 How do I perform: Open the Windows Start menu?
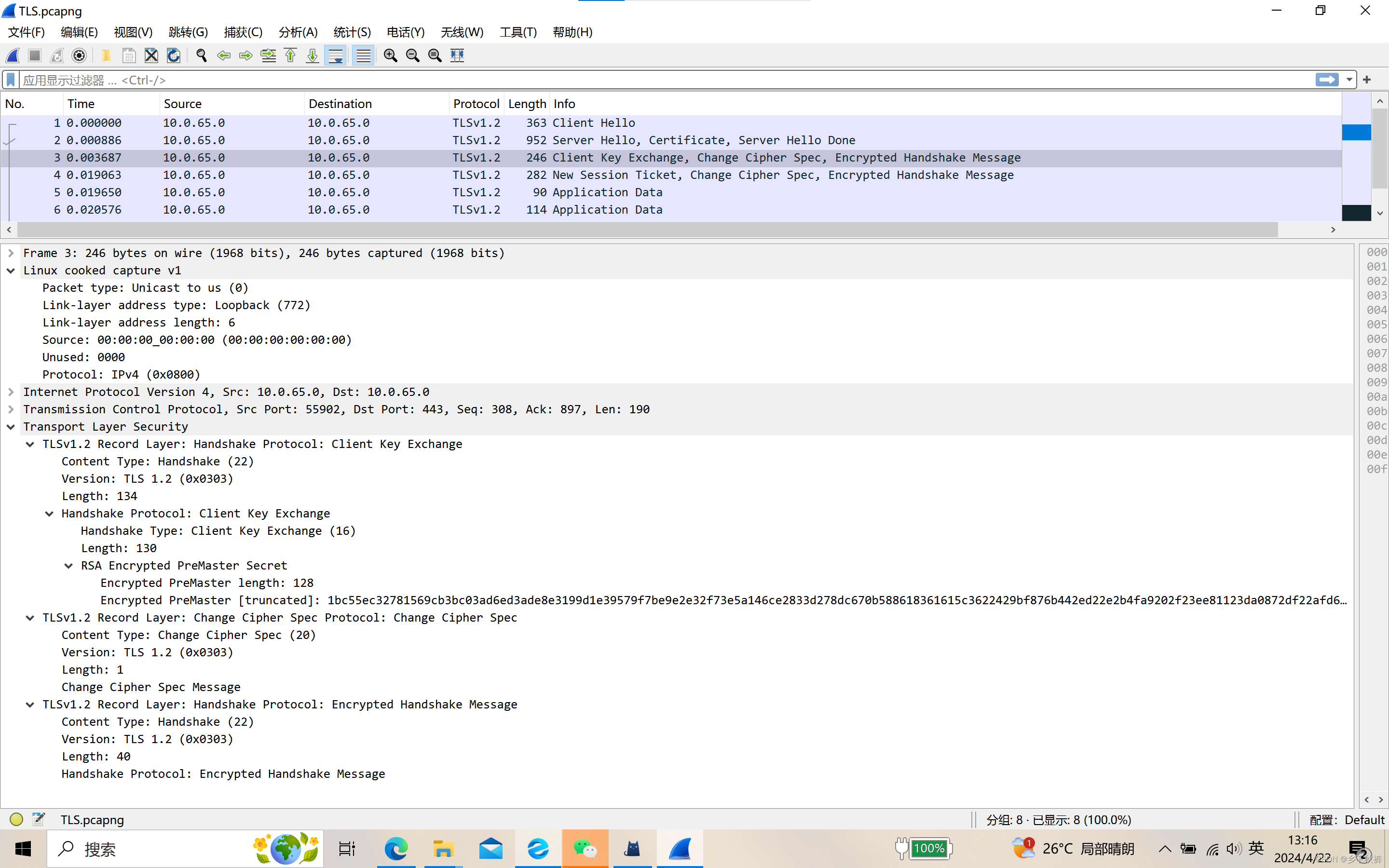pos(23,849)
